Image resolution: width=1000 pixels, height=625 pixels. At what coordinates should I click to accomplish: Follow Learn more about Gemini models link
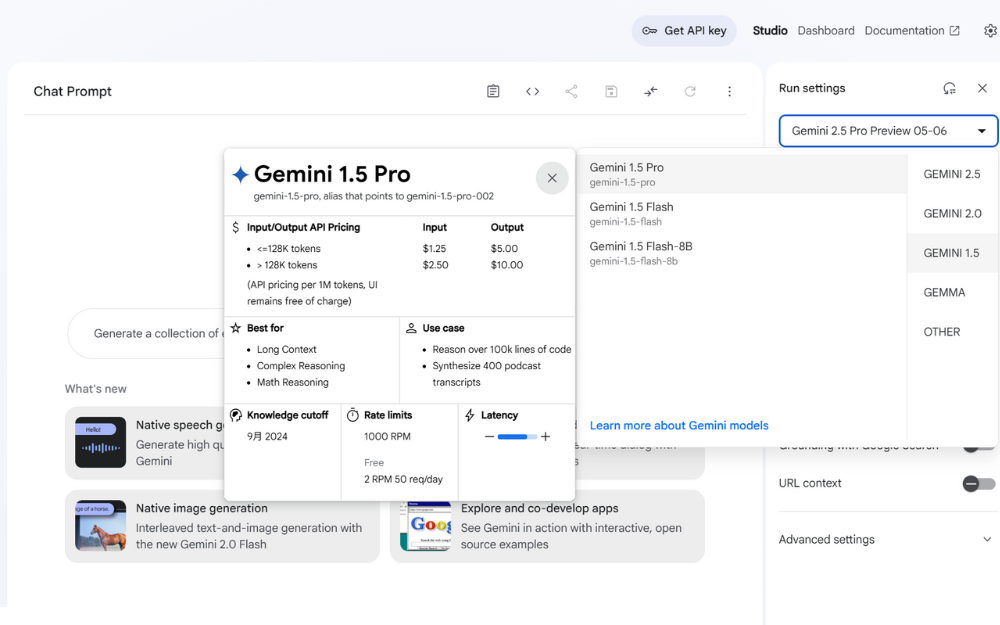click(679, 425)
